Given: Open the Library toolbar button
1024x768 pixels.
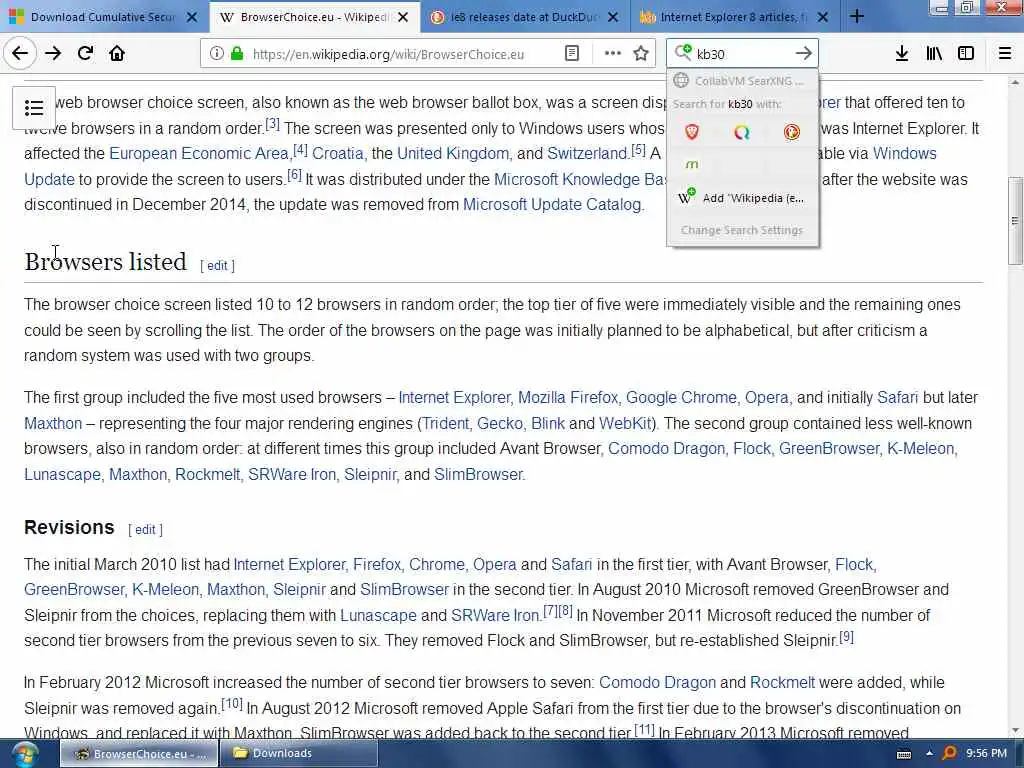Looking at the screenshot, I should tap(934, 54).
